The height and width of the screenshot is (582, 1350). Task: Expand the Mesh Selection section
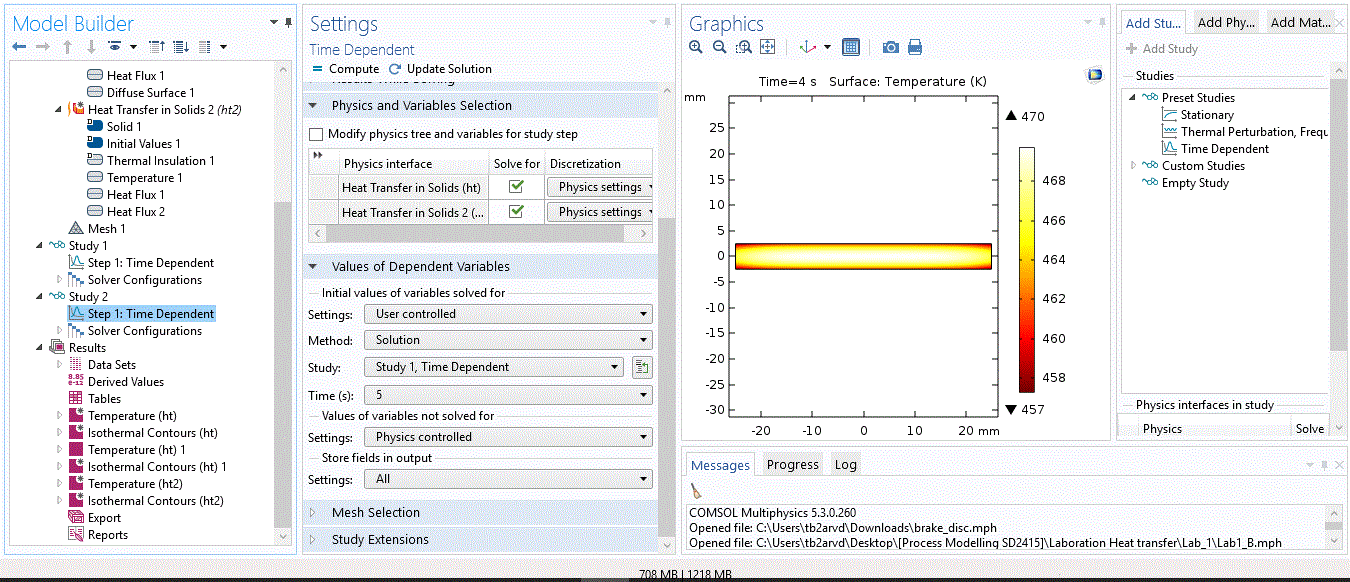376,512
